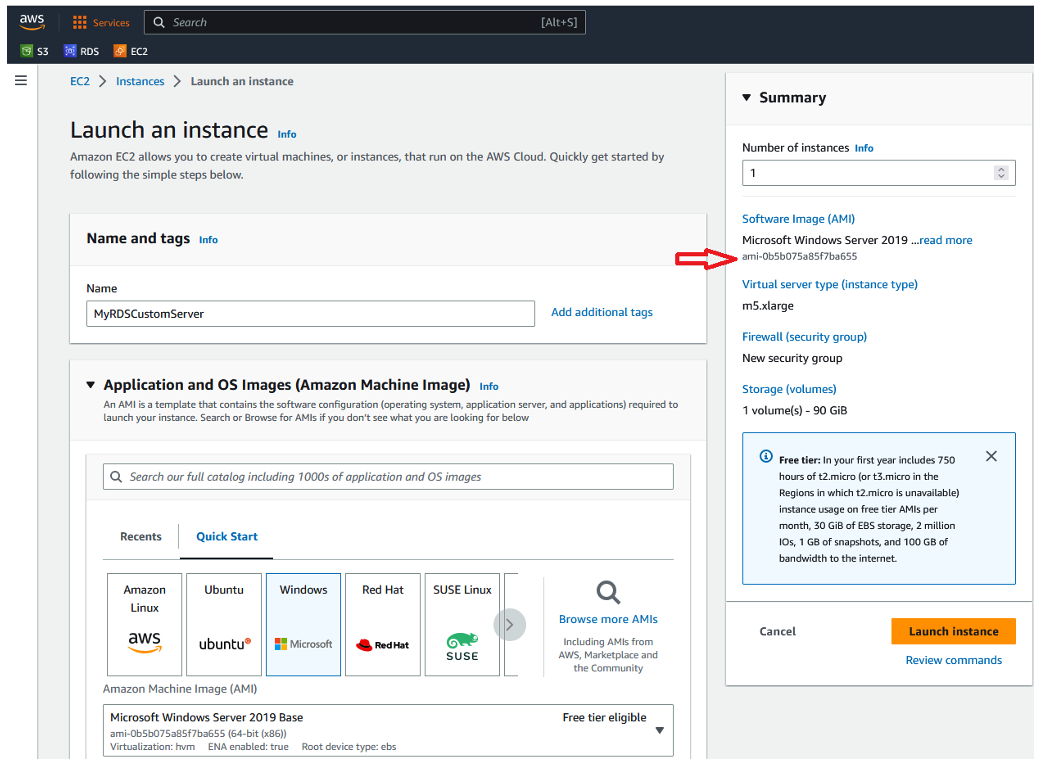
Task: Select the Red Hat AMI tile
Action: point(383,624)
